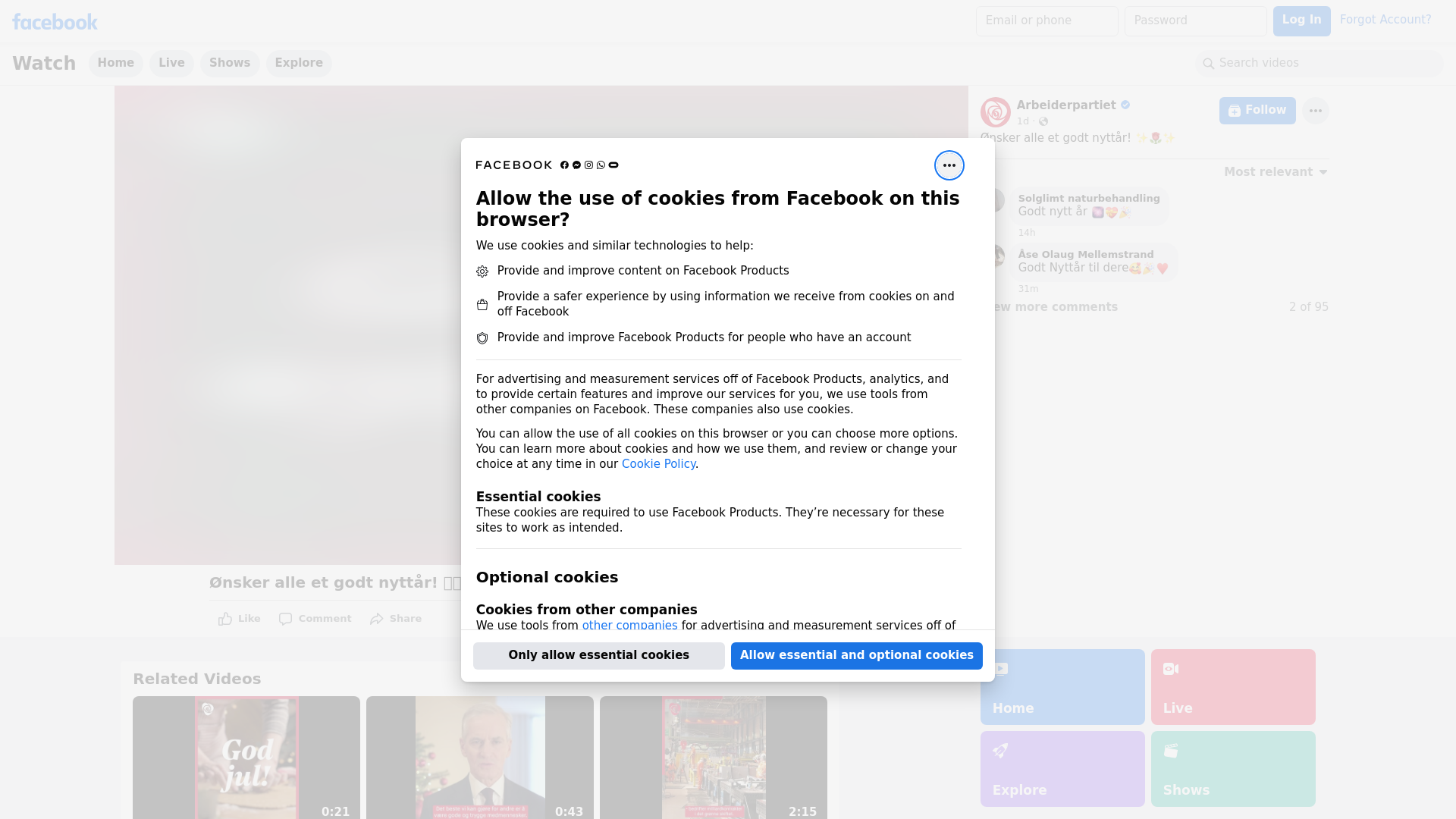
Task: Click the shield icon for account products
Action: click(482, 338)
